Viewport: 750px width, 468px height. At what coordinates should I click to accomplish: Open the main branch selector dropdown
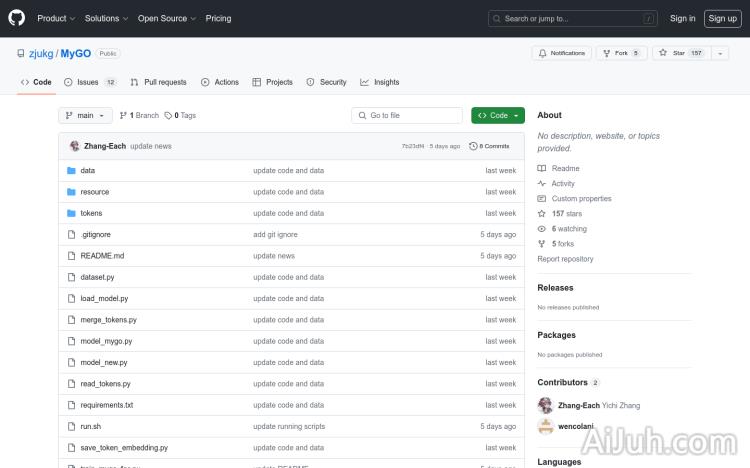coord(84,115)
